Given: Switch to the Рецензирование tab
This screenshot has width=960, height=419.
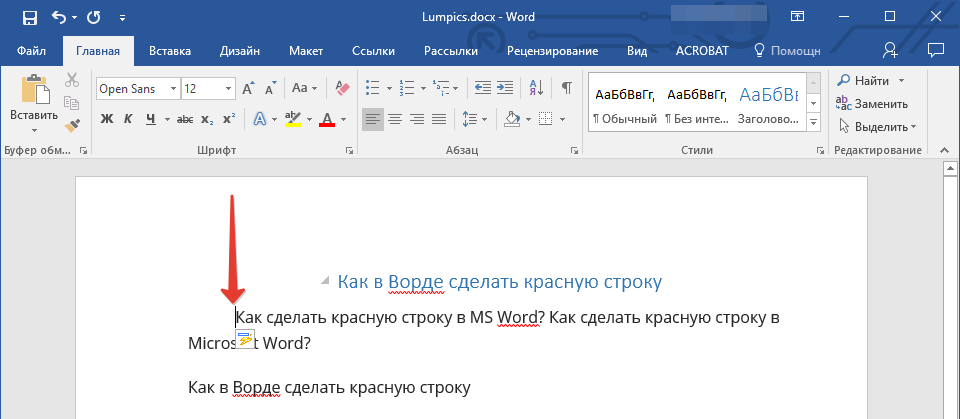Looking at the screenshot, I should click(x=552, y=51).
